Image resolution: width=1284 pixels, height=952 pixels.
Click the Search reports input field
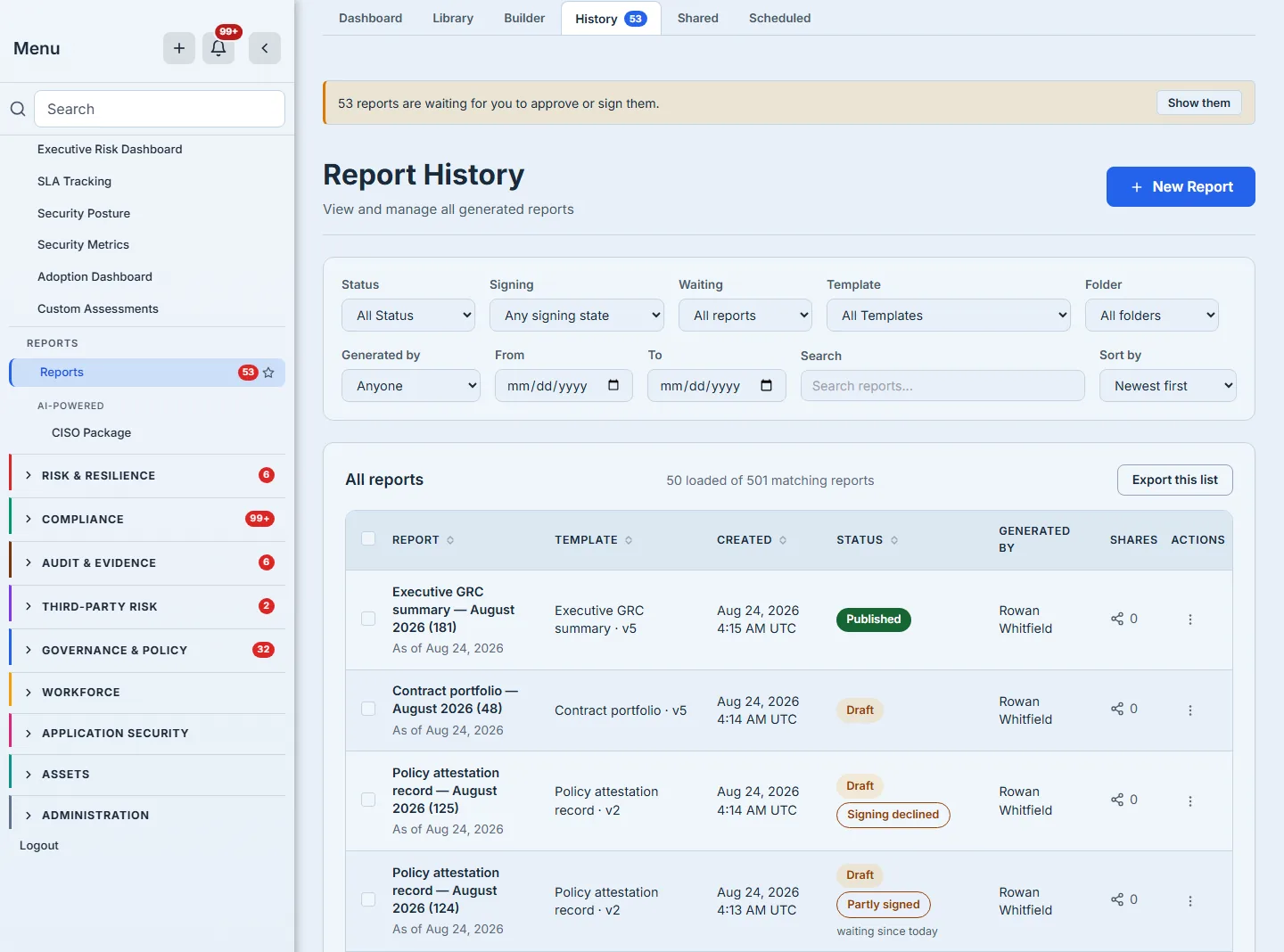(x=942, y=386)
